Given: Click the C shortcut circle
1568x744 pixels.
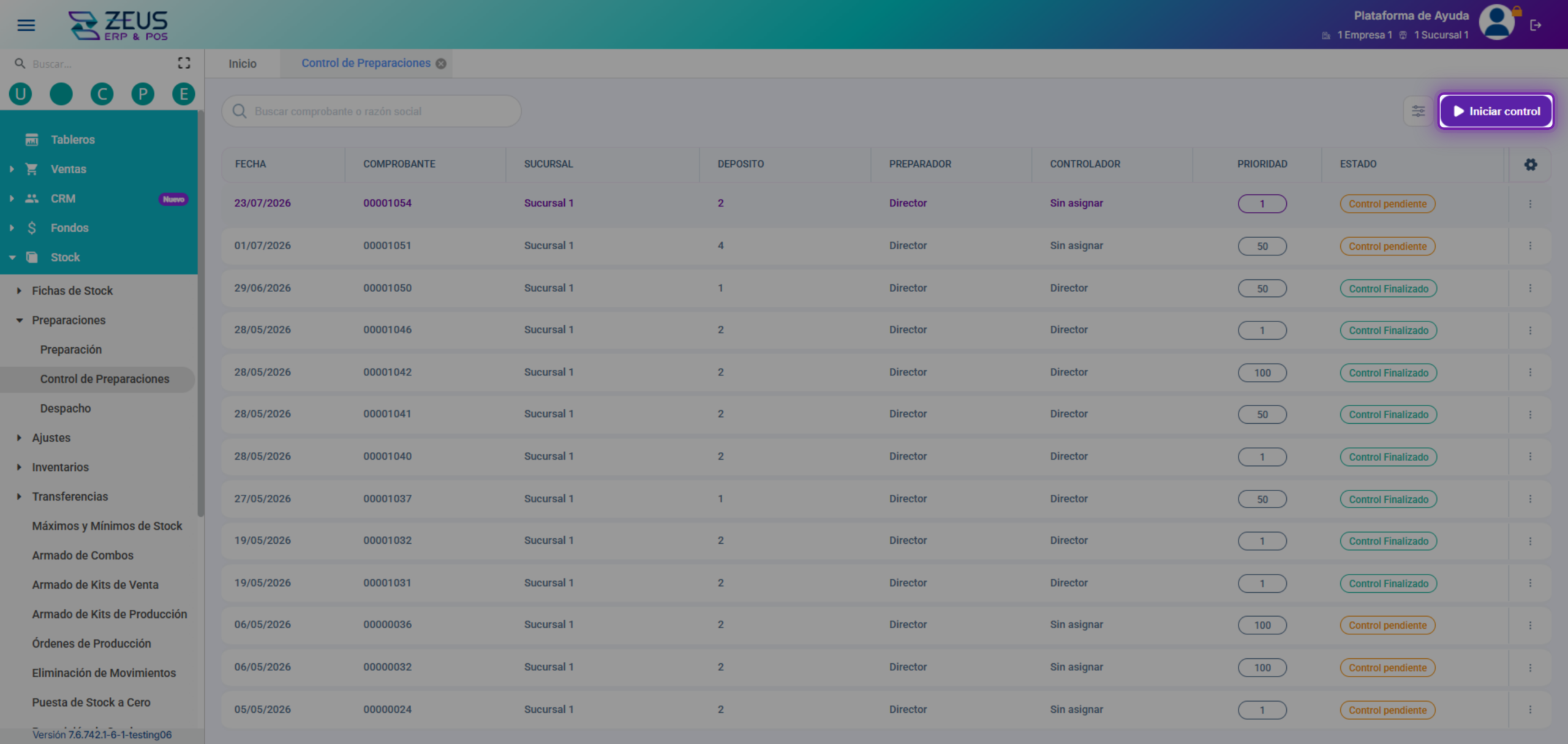Looking at the screenshot, I should coord(102,94).
